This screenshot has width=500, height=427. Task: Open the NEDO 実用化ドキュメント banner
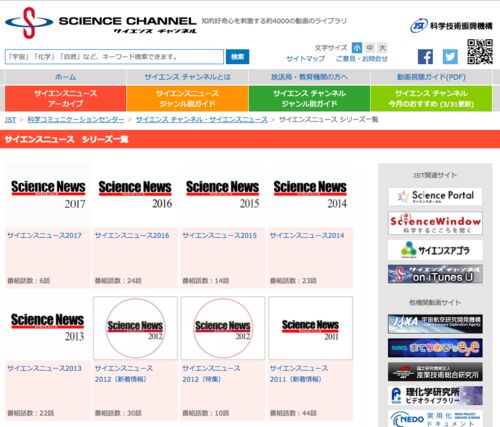pyautogui.click(x=435, y=419)
